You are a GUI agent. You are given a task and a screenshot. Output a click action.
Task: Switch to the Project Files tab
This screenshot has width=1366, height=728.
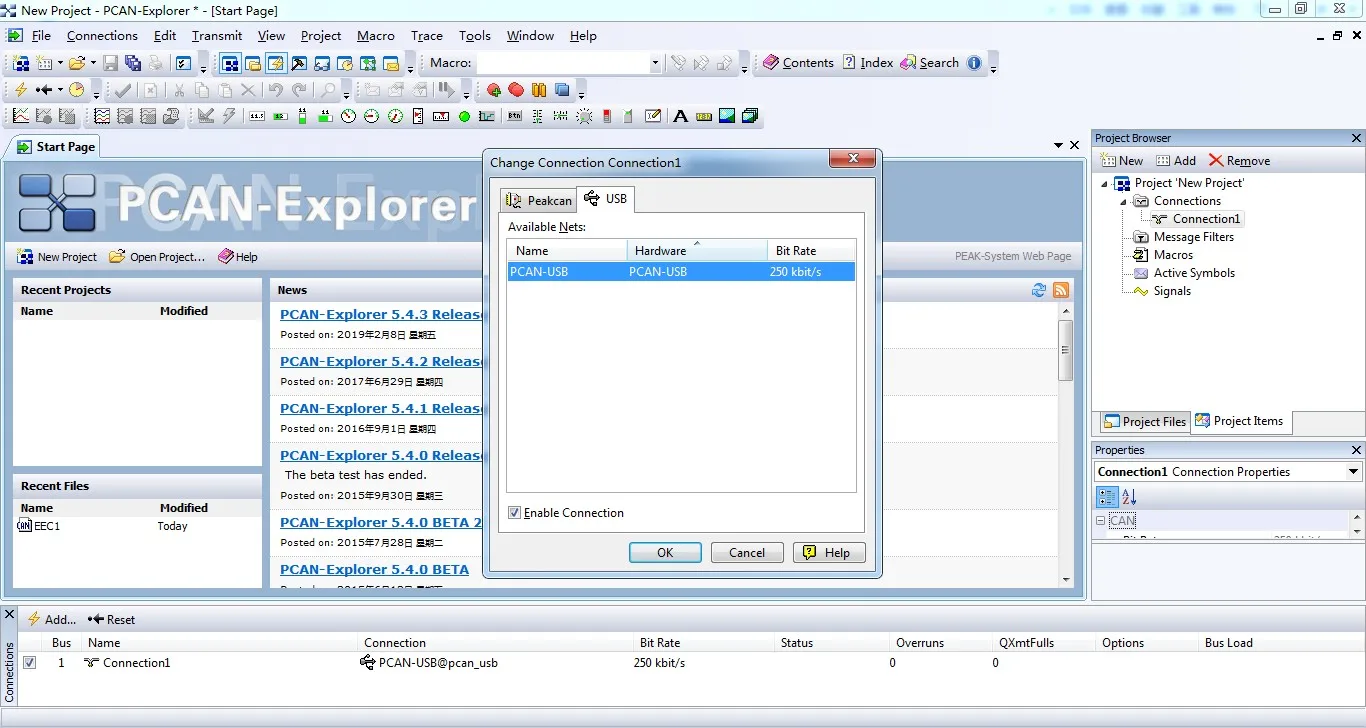pos(1145,422)
